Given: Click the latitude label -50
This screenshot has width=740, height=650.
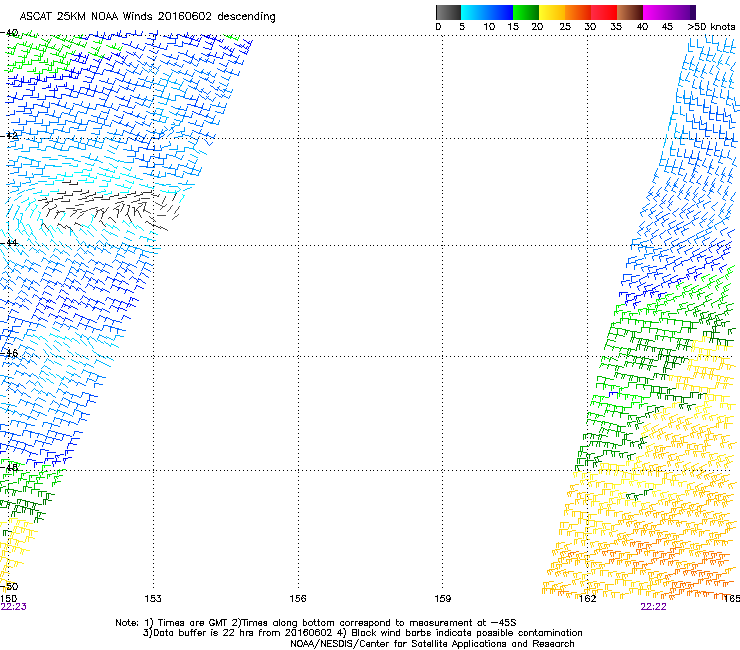Looking at the screenshot, I should tap(9, 586).
